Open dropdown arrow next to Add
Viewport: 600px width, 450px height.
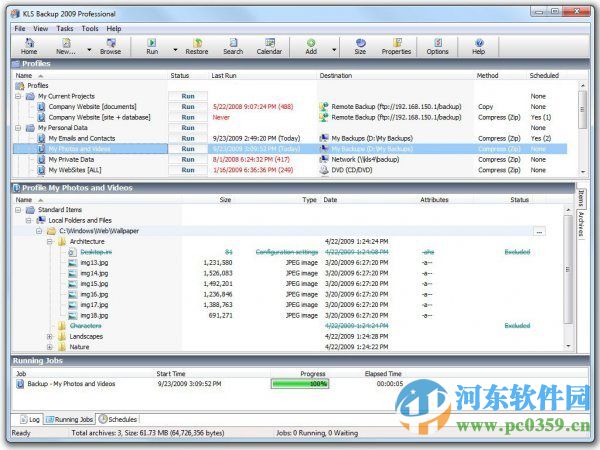tap(334, 50)
